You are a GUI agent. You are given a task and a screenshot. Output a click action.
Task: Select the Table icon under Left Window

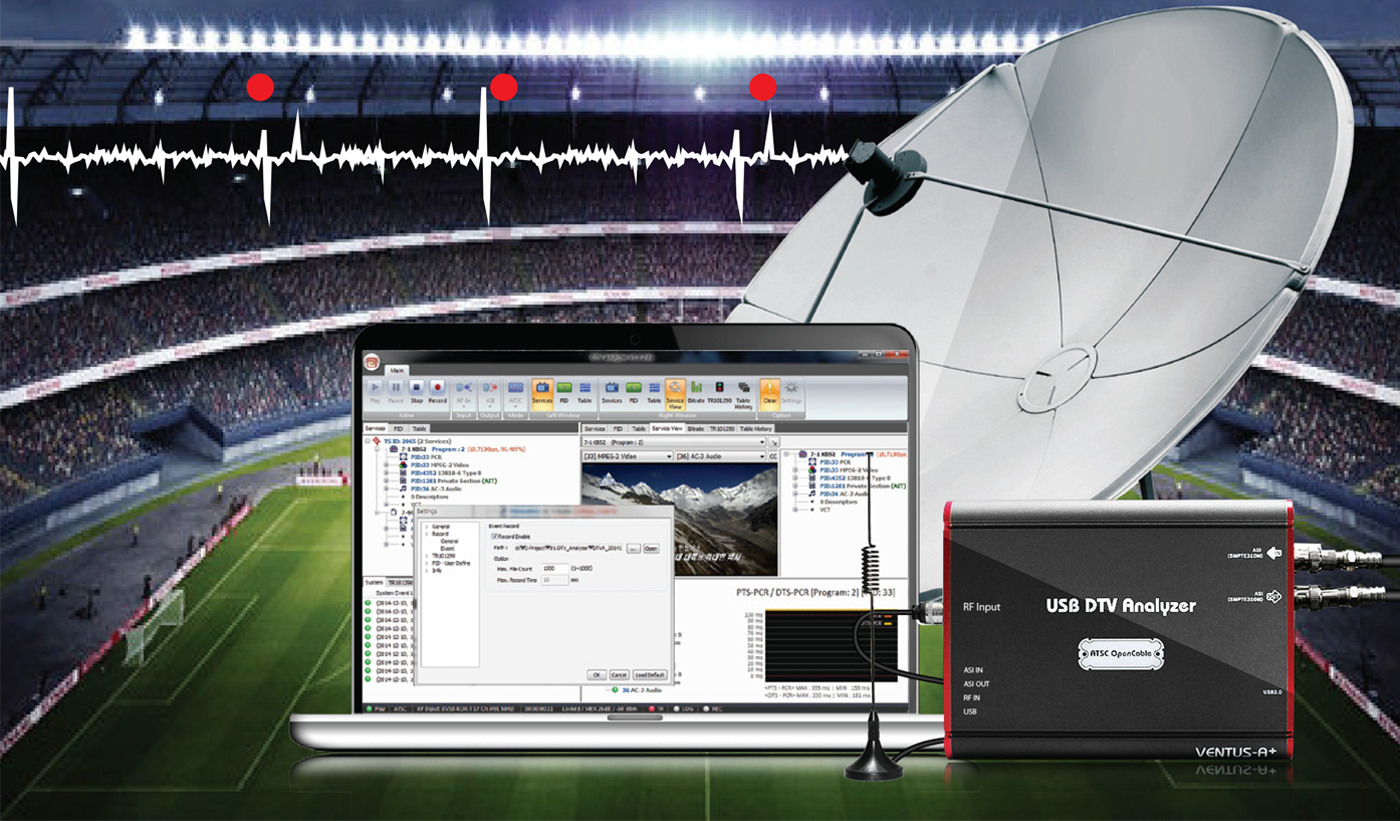click(585, 392)
